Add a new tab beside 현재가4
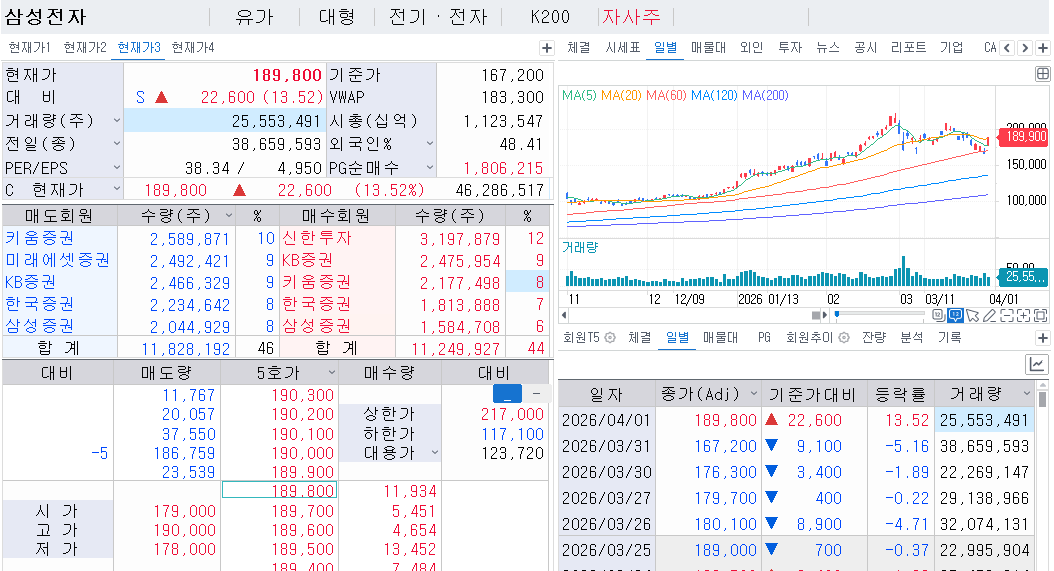 (546, 48)
